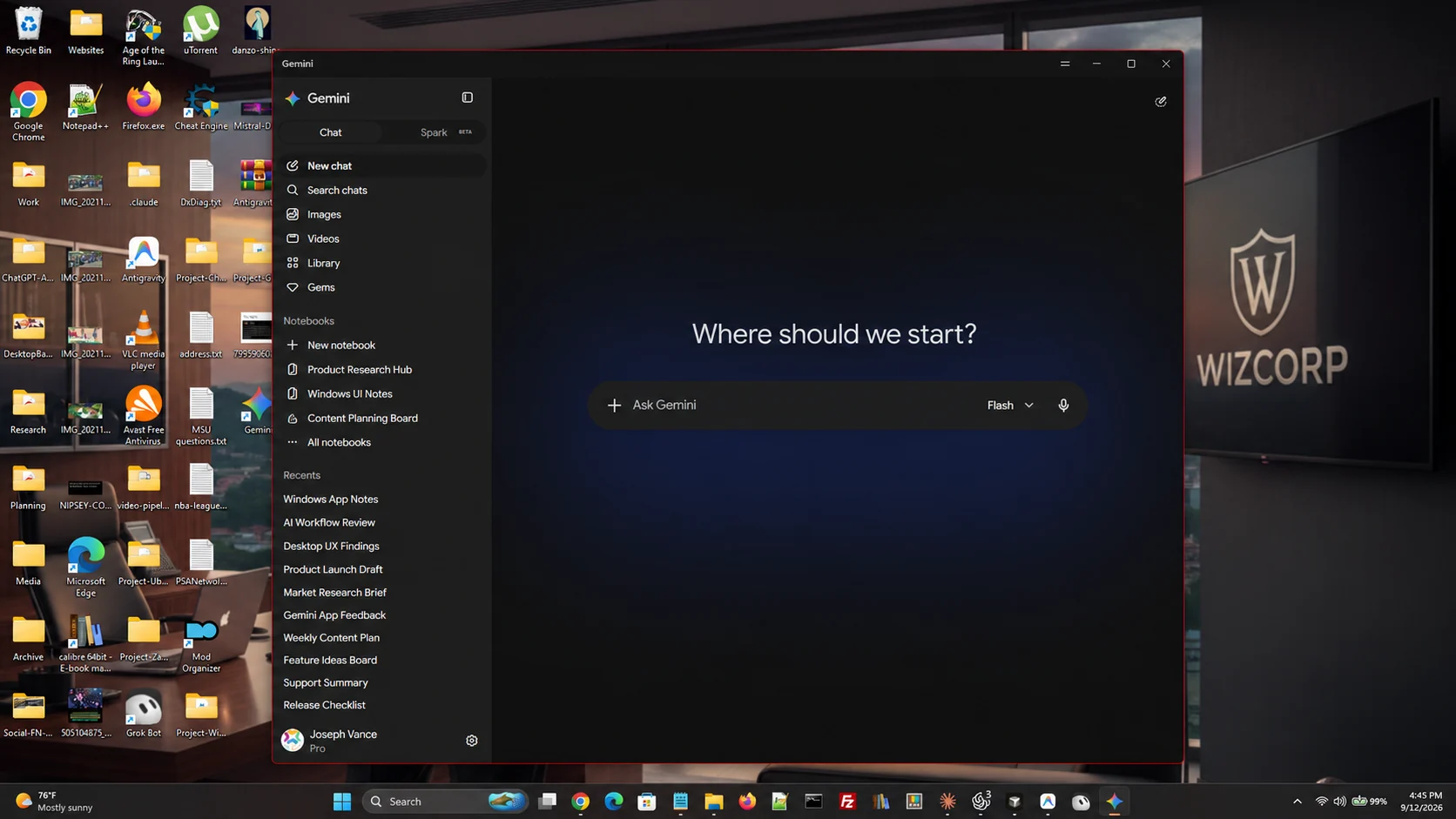Select the Grok Bot desktop icon
The width and height of the screenshot is (1456, 819).
click(143, 714)
